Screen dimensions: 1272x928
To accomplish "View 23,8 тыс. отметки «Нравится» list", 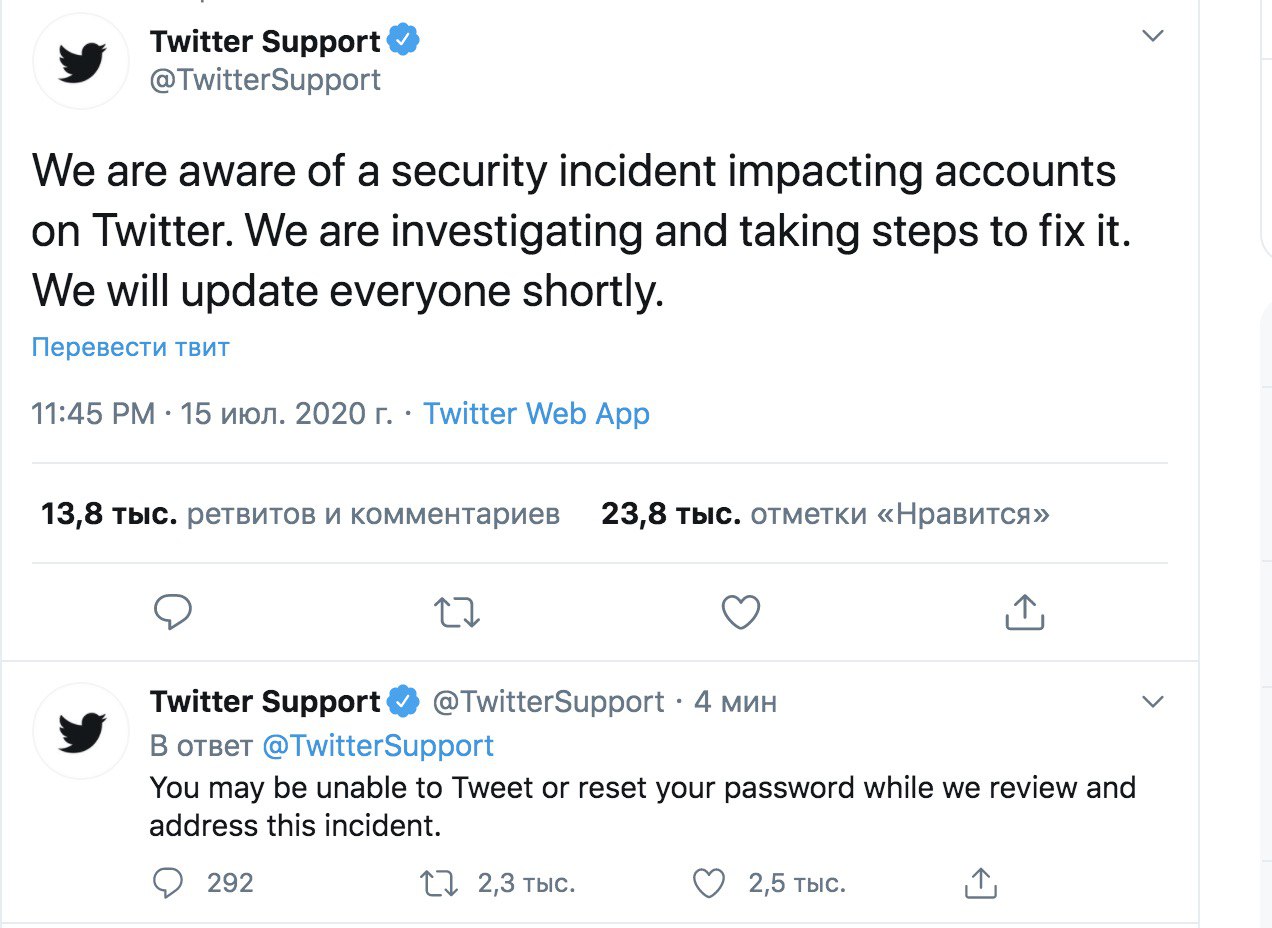I will tap(825, 514).
